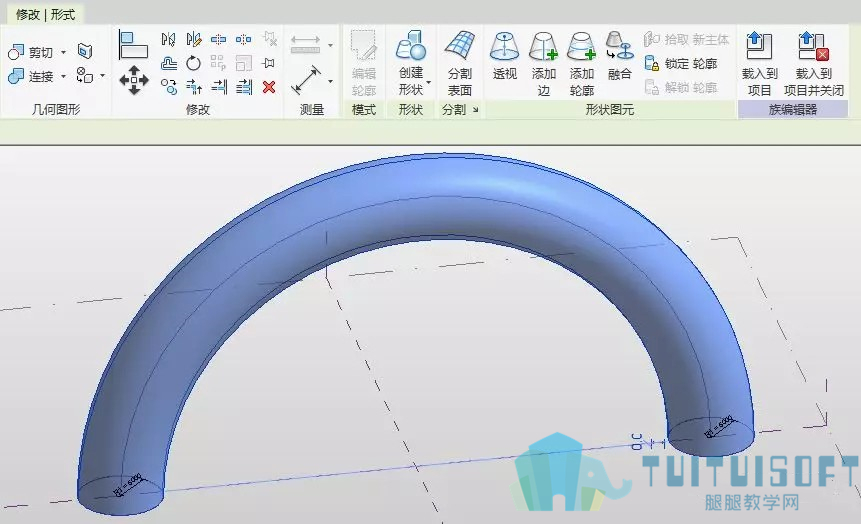Screen dimensions: 861x524
Task: Click the 添加边 button
Action: tap(544, 64)
